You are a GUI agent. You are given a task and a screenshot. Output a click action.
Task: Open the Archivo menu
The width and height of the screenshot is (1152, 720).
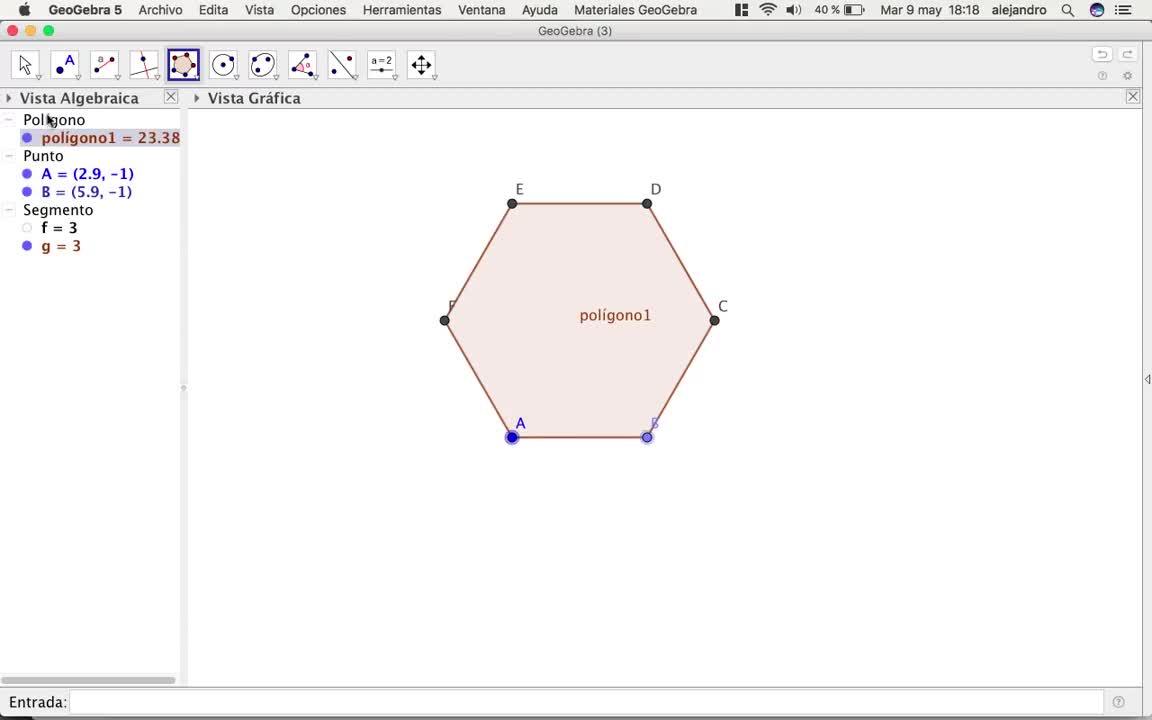point(160,10)
